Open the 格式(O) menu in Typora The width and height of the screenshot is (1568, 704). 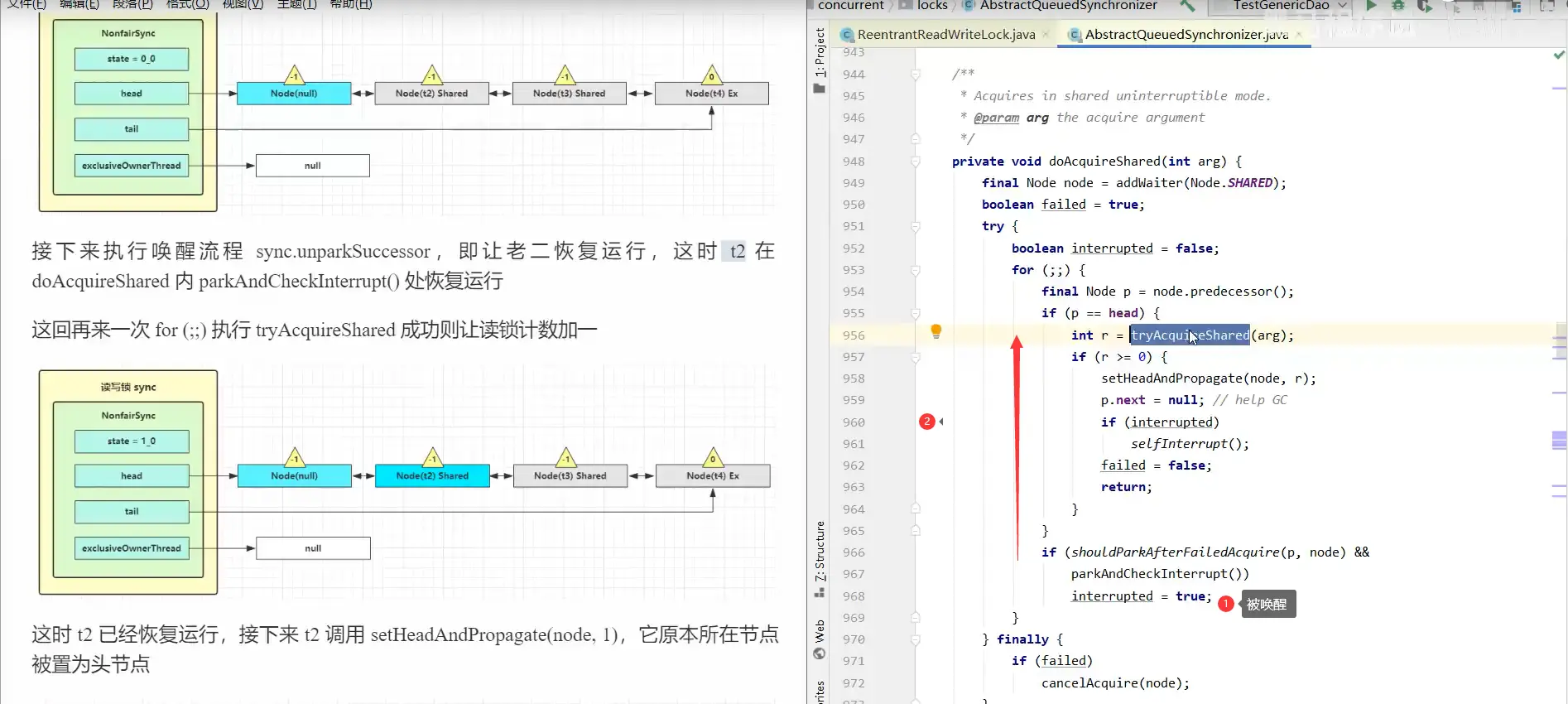(187, 4)
